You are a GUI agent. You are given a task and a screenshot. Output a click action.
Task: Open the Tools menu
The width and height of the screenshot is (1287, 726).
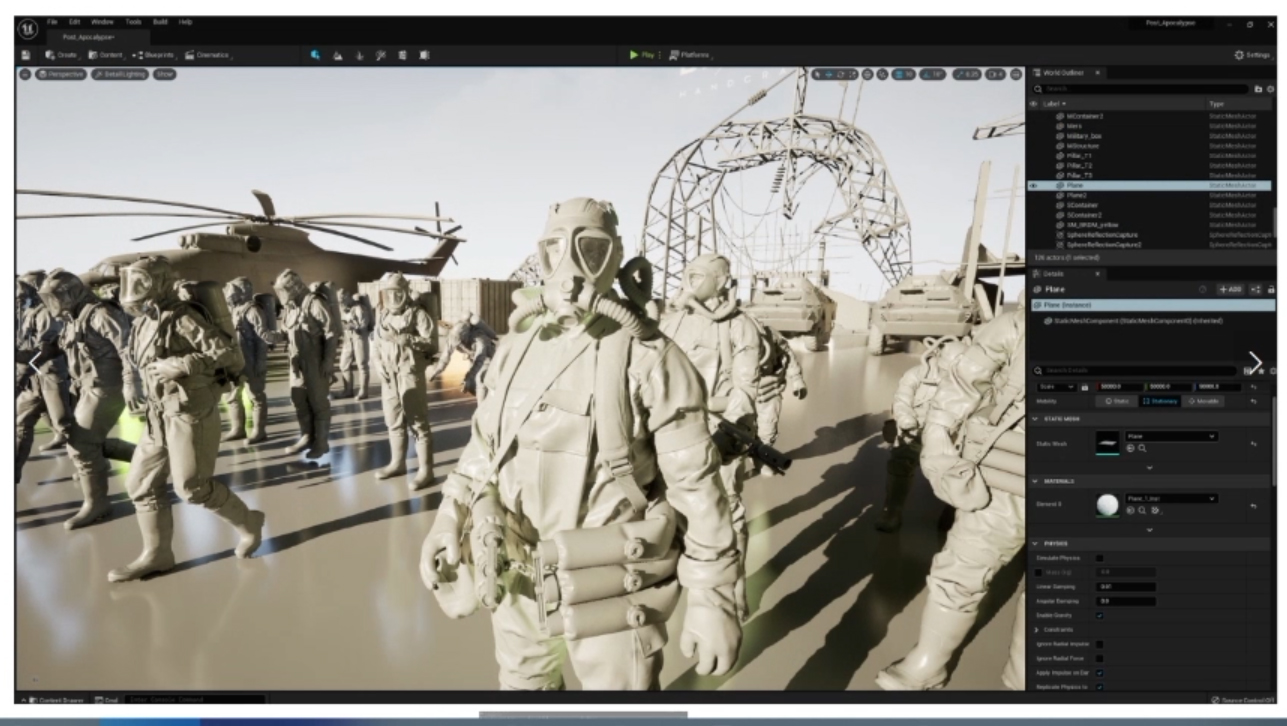point(133,22)
